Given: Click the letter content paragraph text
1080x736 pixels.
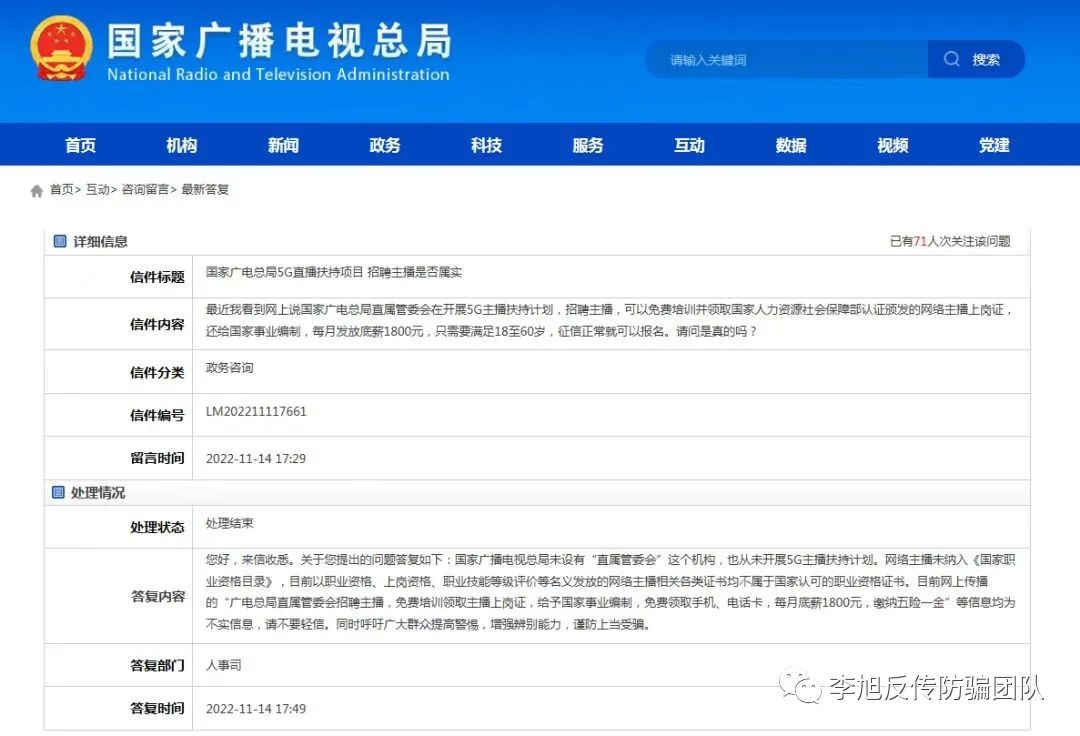Looking at the screenshot, I should point(610,320).
